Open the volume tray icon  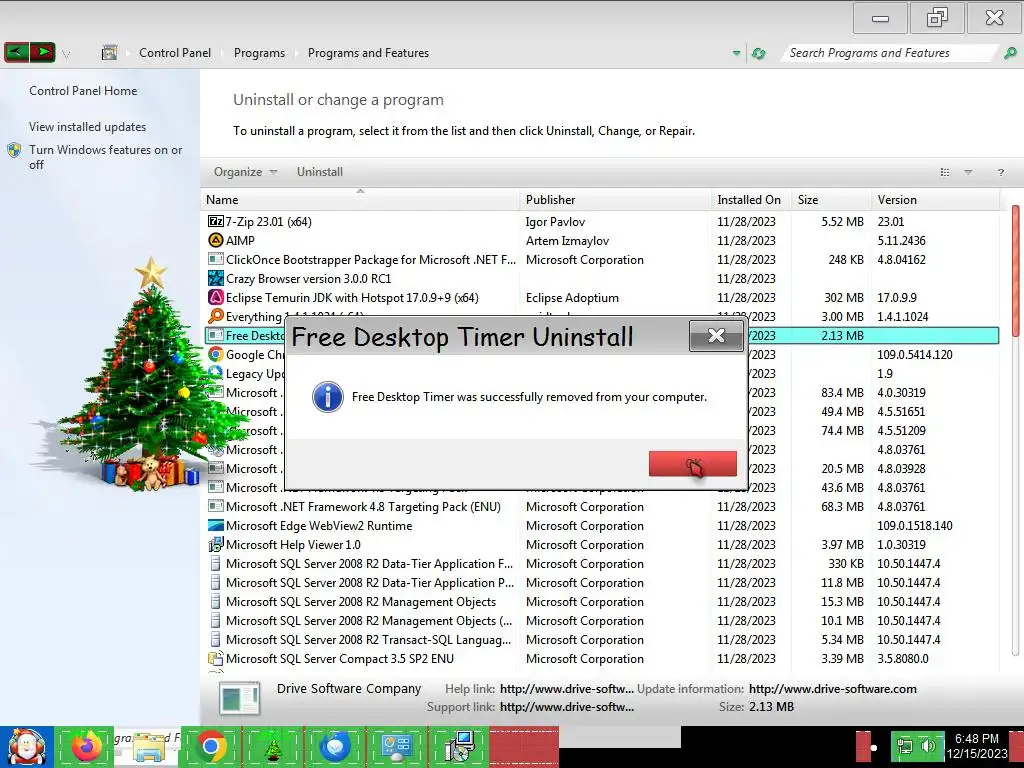(929, 746)
